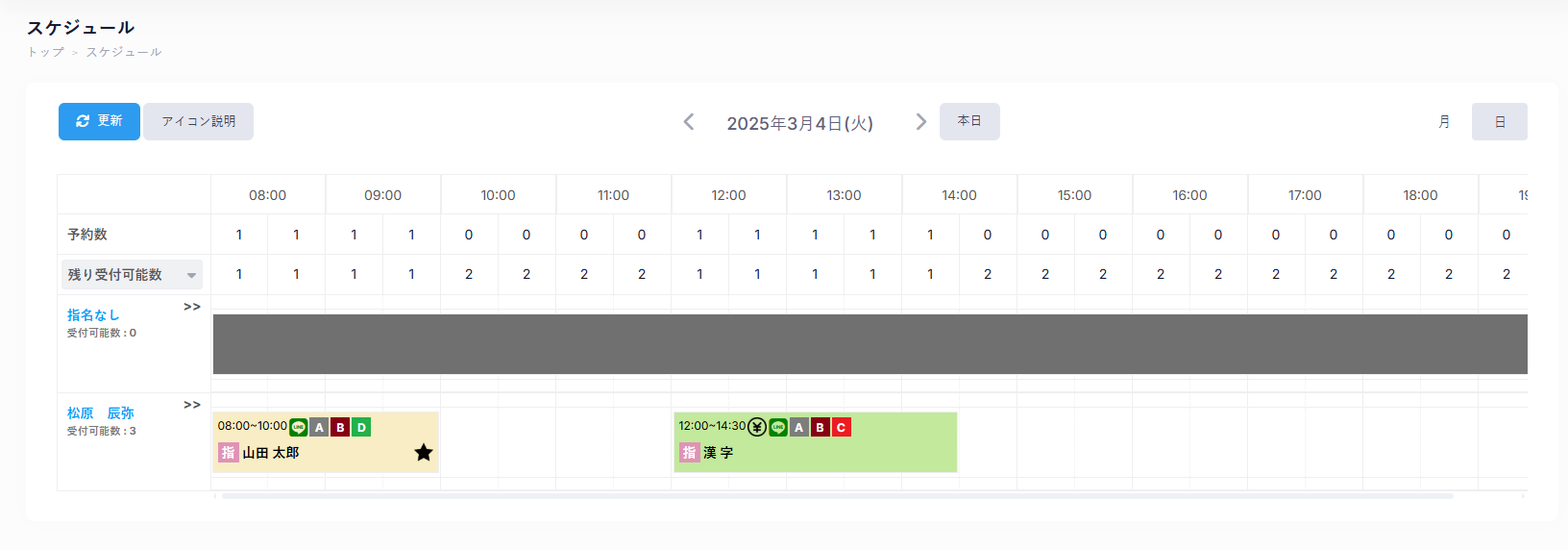Click red C badge on 漢字 booking
This screenshot has height=550, width=1568.
(x=841, y=427)
